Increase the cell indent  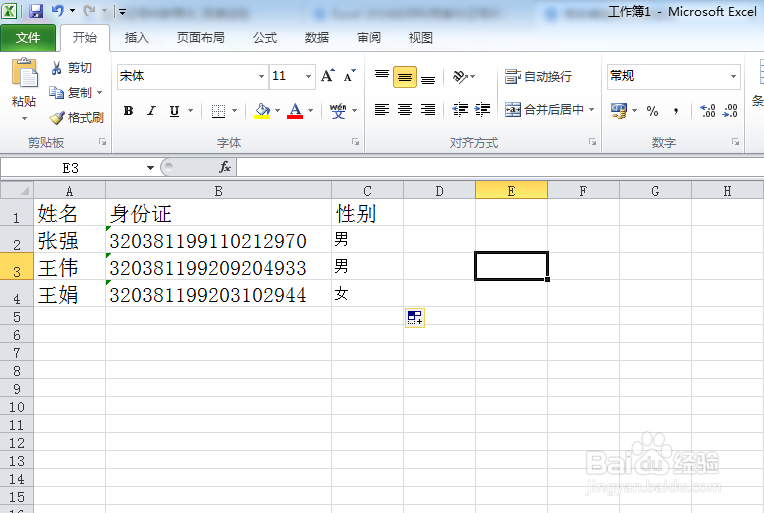[x=482, y=110]
